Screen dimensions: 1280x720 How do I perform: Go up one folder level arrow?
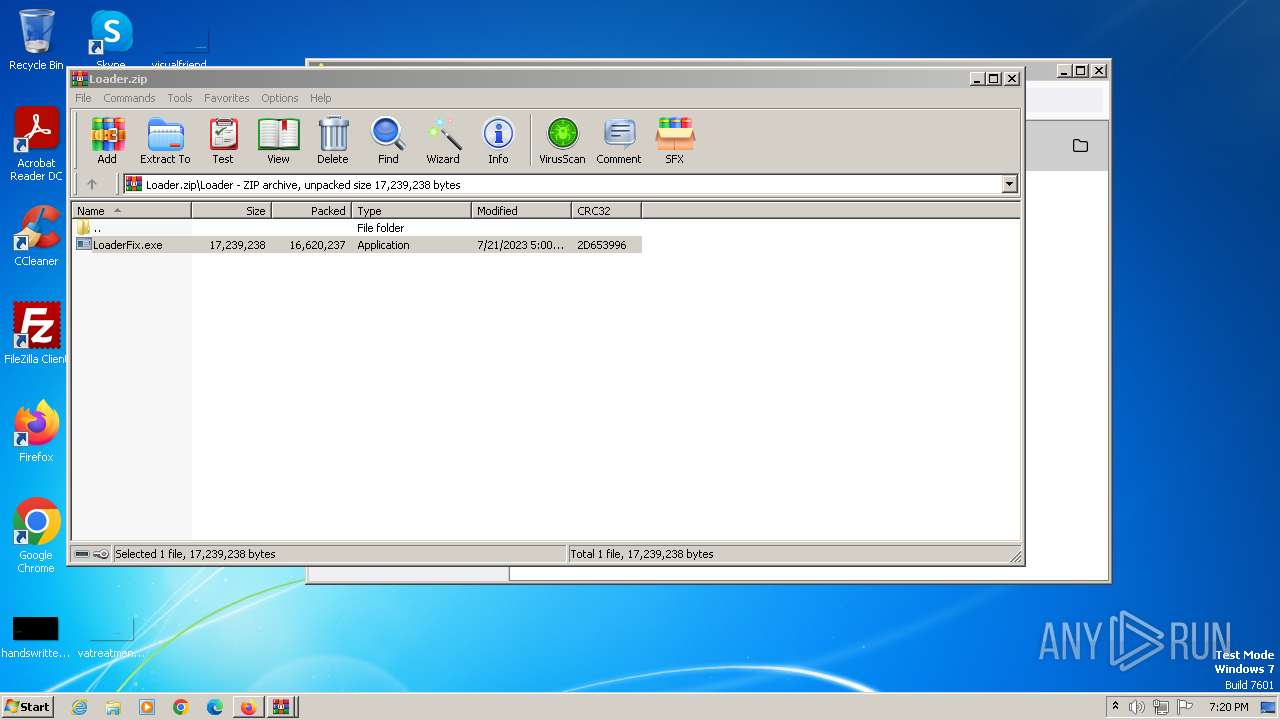click(92, 184)
